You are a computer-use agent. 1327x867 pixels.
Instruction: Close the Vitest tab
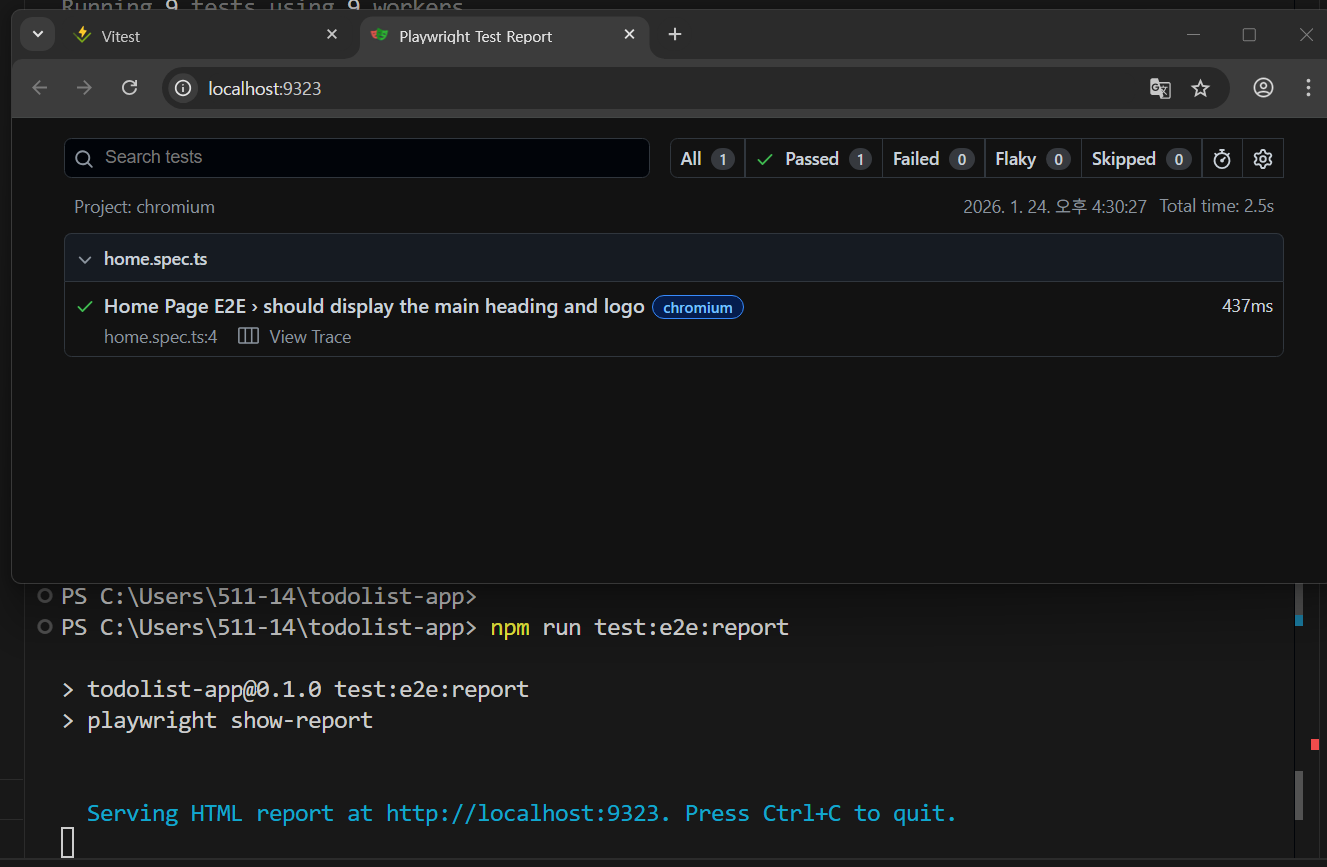point(332,35)
